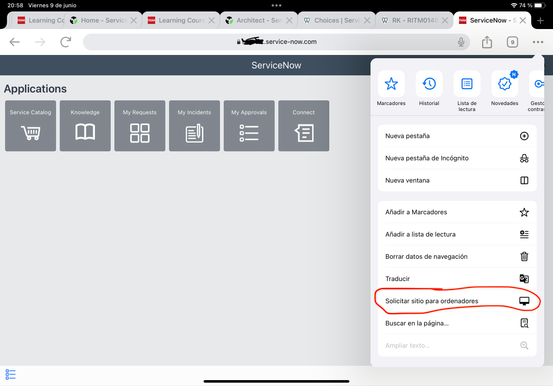Screen dimensions: 553x386
Task: Tap the list icon in bottom toolbar
Action: (x=10, y=374)
